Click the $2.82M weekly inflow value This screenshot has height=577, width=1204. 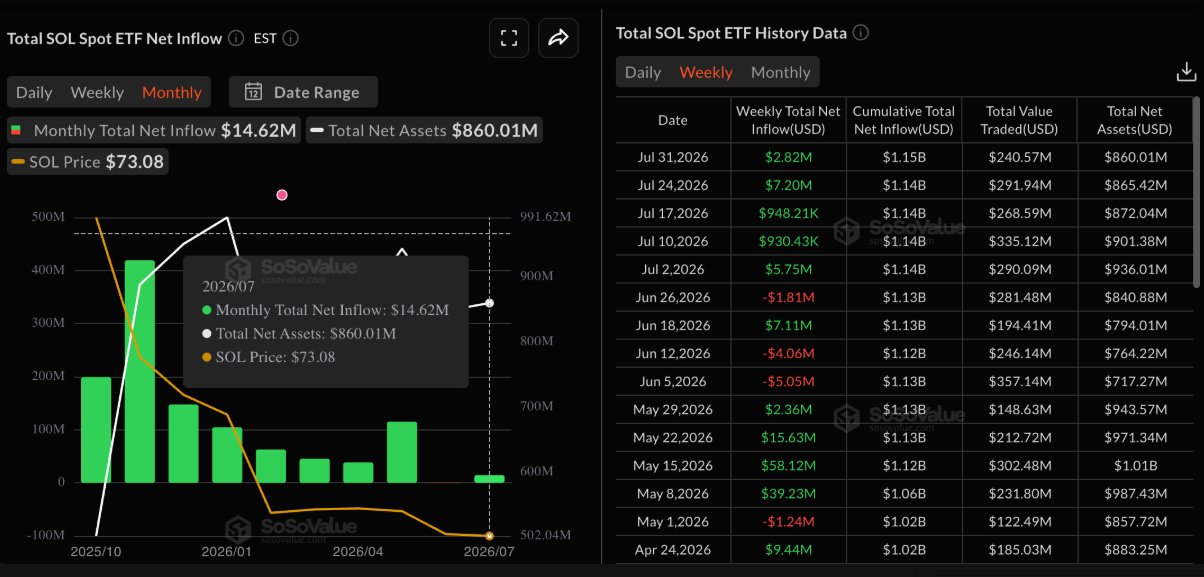coord(788,157)
